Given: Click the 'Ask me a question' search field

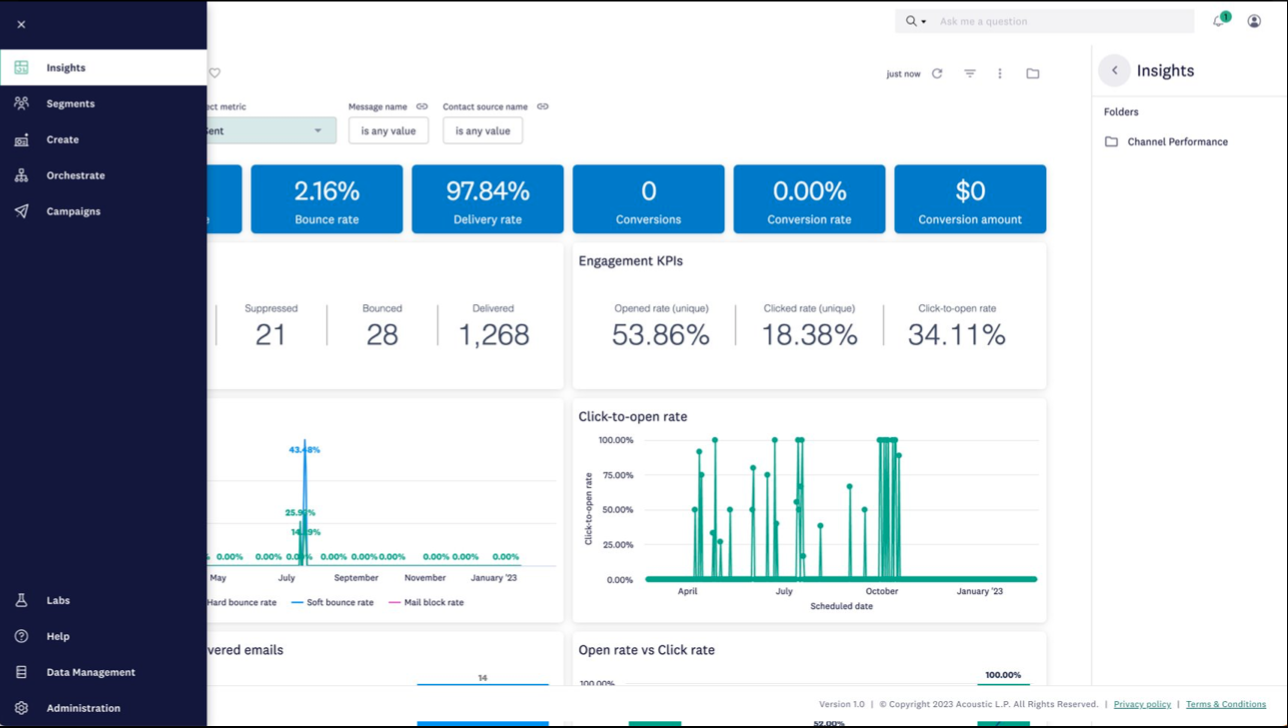Looking at the screenshot, I should (1060, 21).
